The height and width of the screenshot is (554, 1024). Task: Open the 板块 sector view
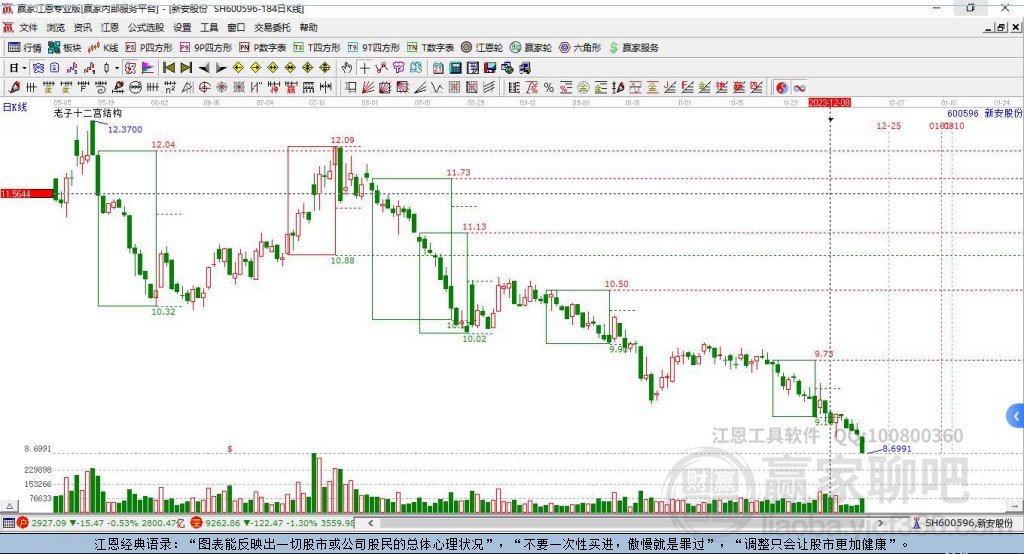coord(64,48)
